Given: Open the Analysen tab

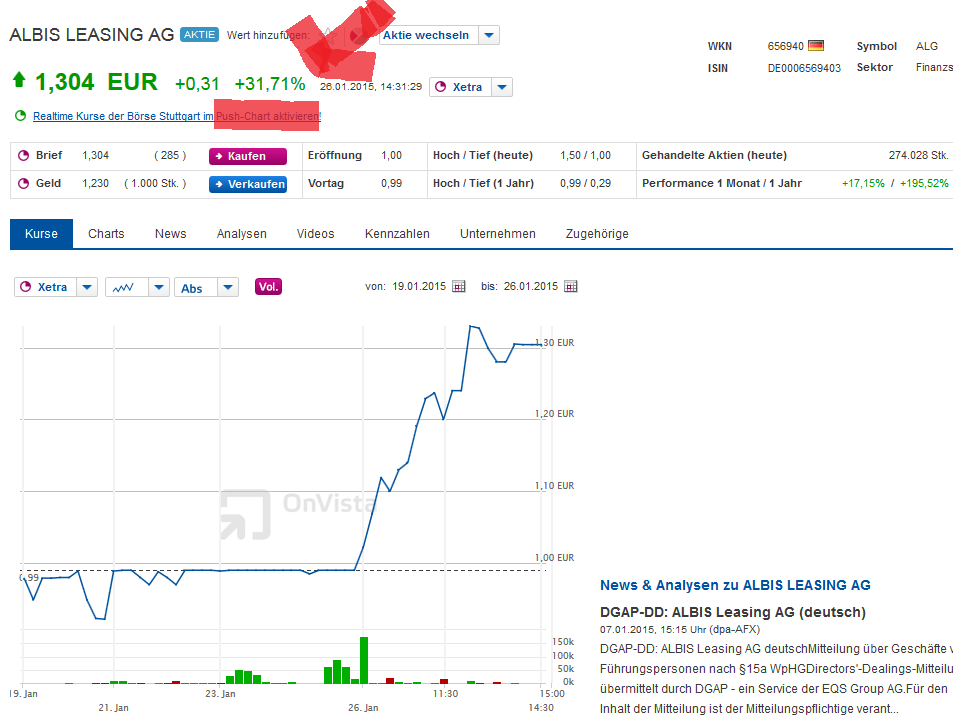Looking at the screenshot, I should 242,233.
